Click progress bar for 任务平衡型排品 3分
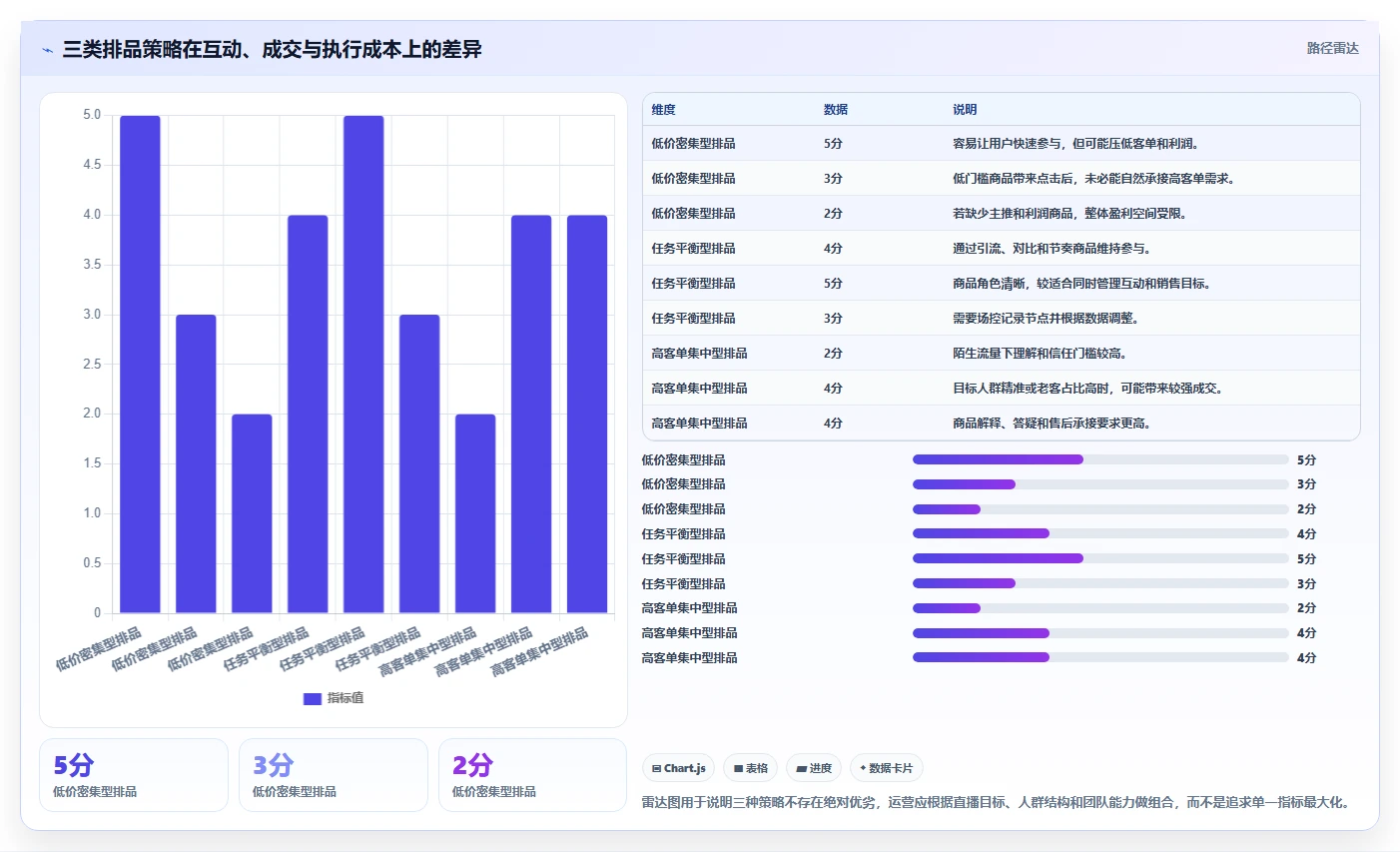The width and height of the screenshot is (1400, 852). (1100, 583)
